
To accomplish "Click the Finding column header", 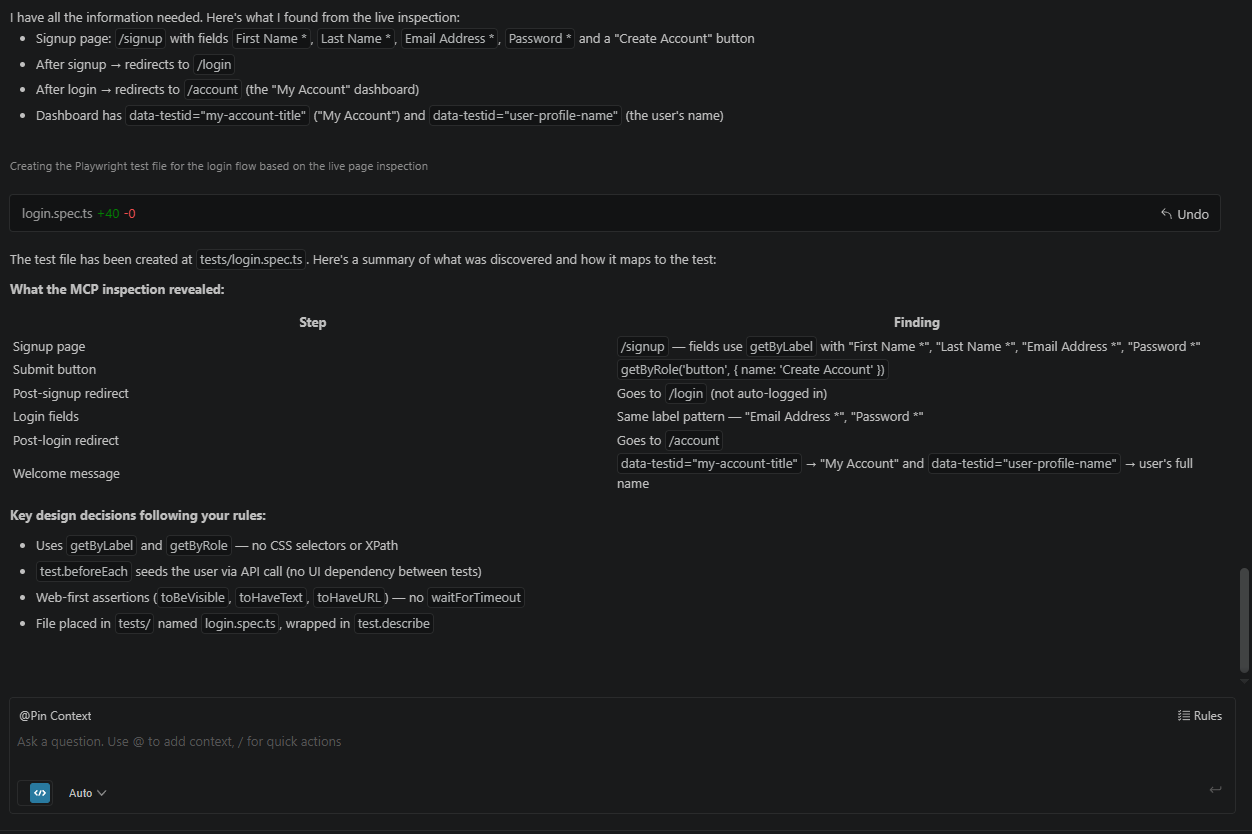I will 916,322.
